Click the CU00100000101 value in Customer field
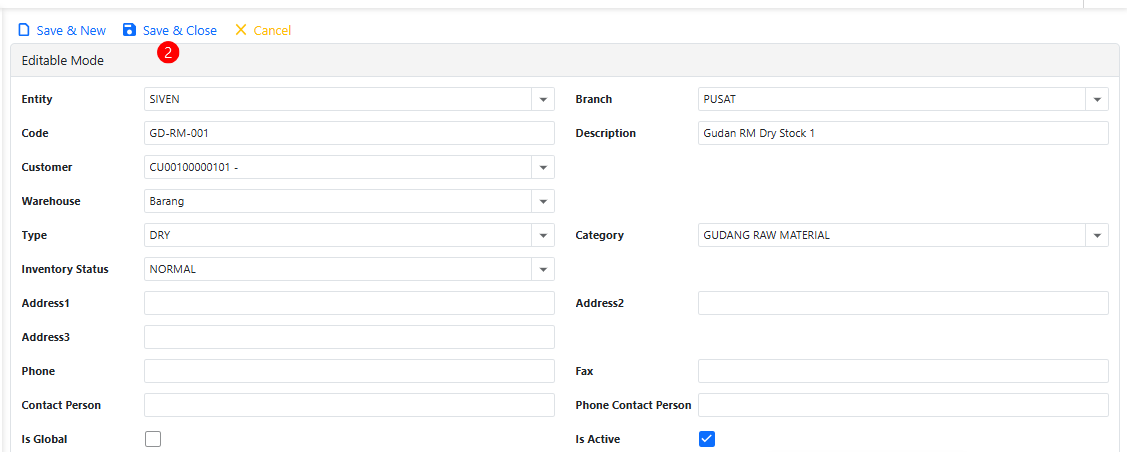The width and height of the screenshot is (1127, 452). click(189, 167)
